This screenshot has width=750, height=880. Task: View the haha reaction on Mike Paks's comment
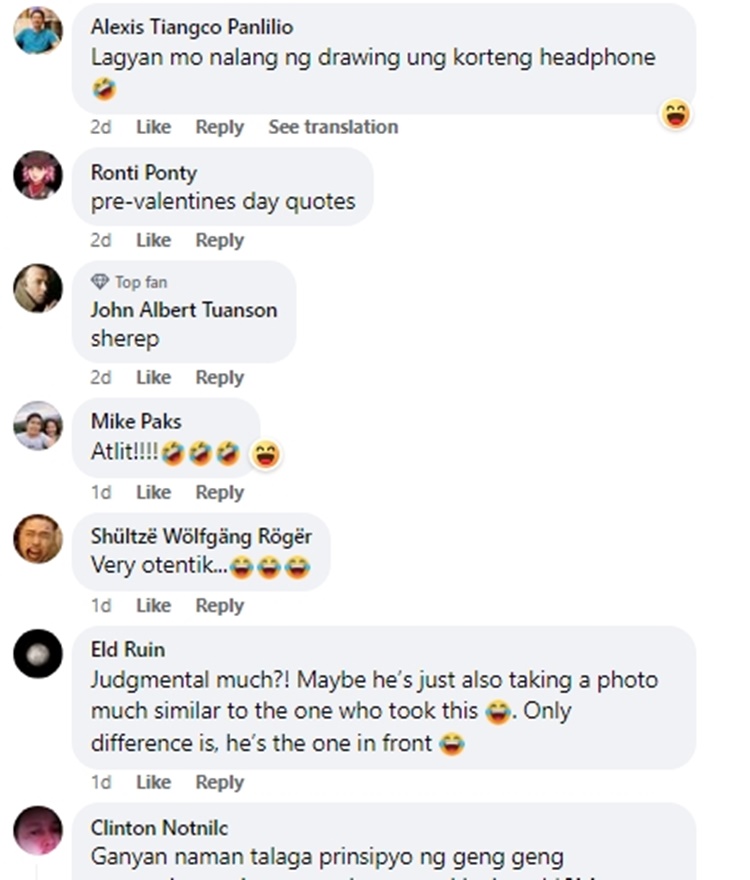click(266, 455)
